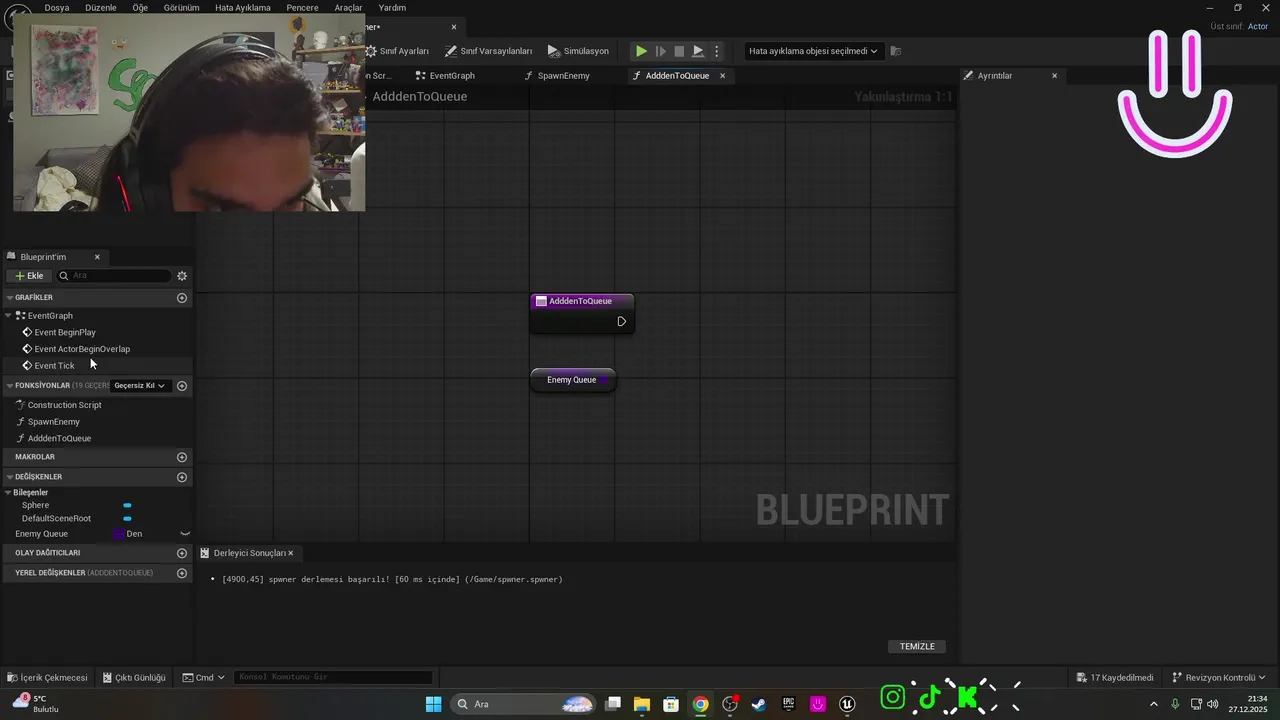Collapse the Bileşenler group
The image size is (1280, 720).
tap(9, 493)
